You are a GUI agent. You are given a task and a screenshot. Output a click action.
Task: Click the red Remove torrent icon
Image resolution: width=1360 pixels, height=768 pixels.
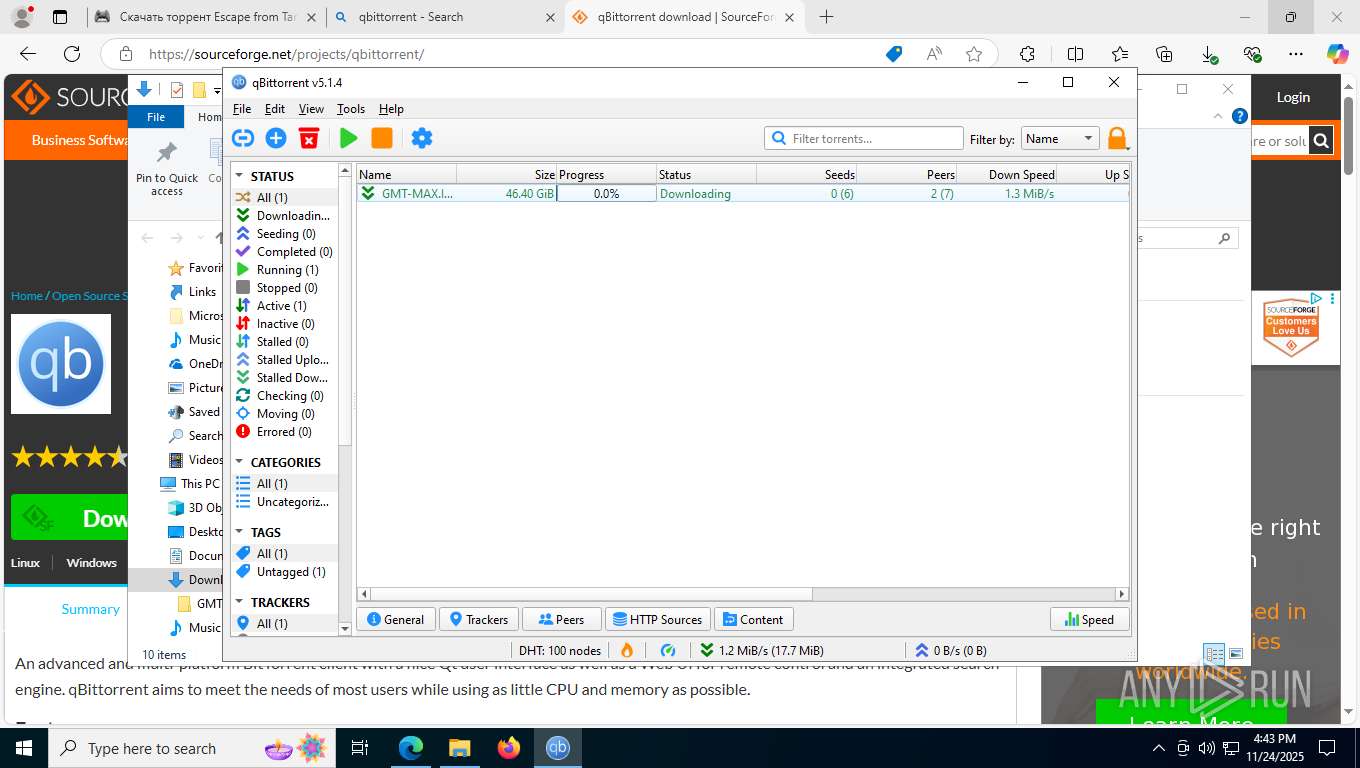click(309, 138)
